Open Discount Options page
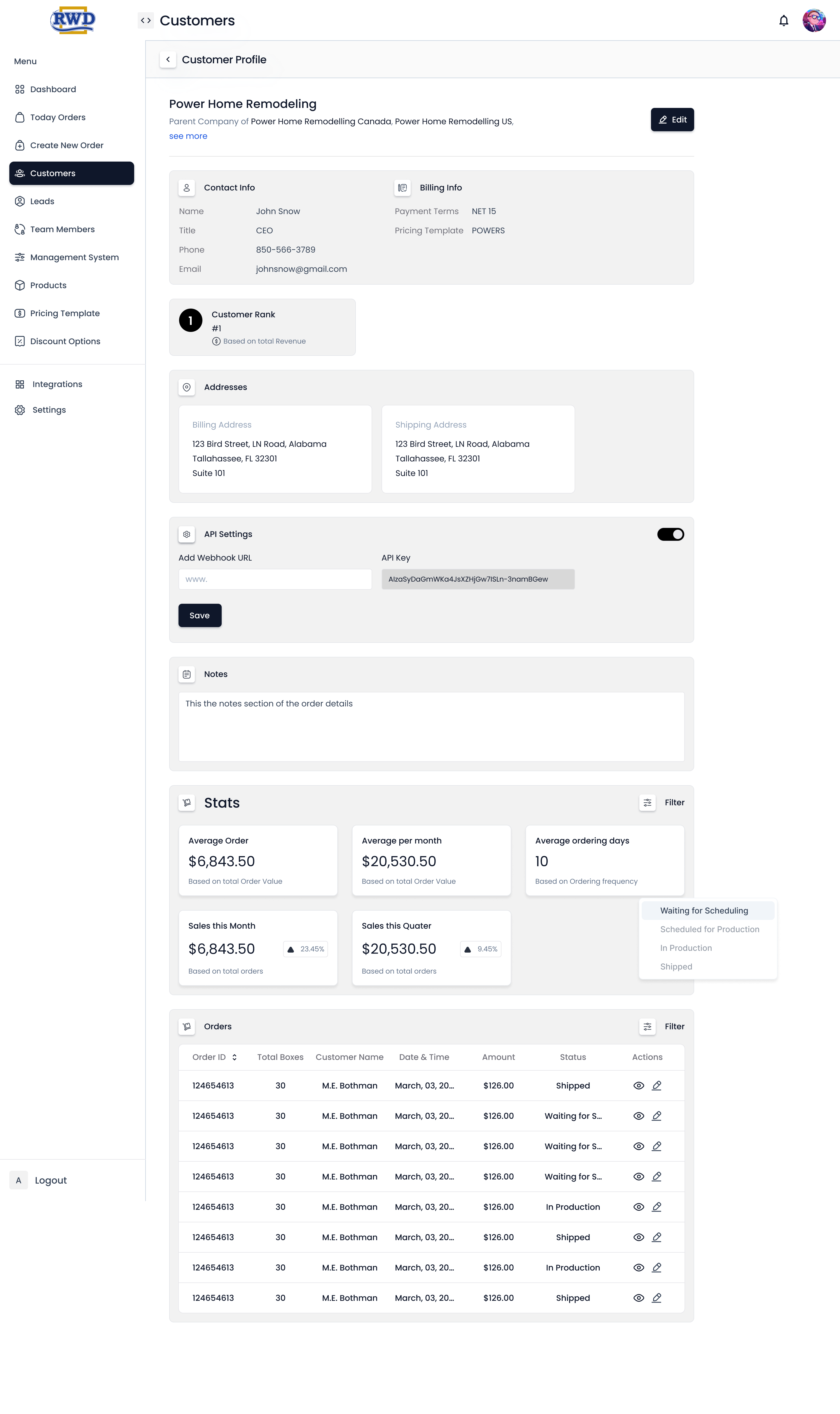840x1414 pixels. pyautogui.click(x=71, y=341)
